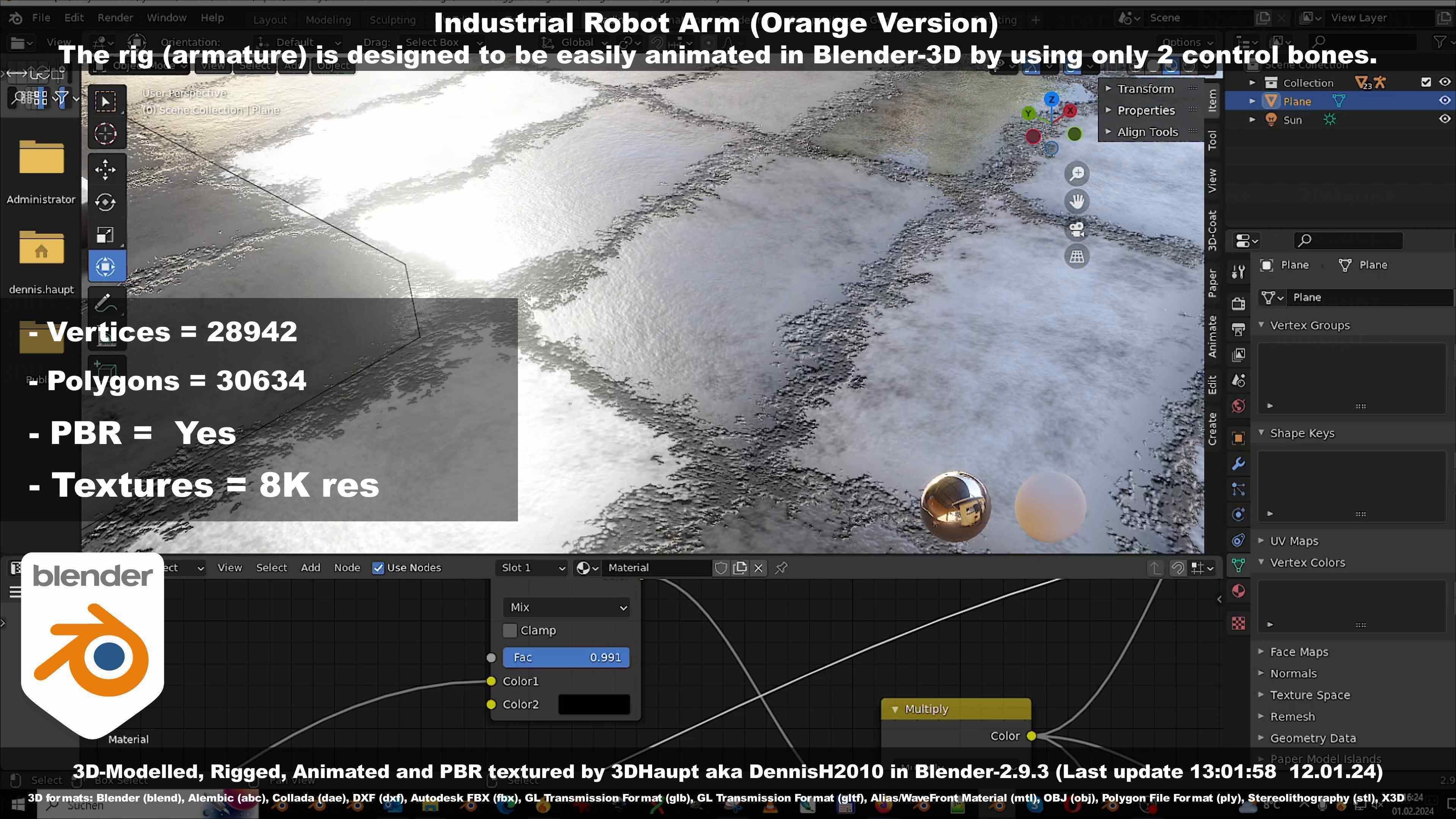Open the Render properties tab

pyautogui.click(x=1238, y=303)
